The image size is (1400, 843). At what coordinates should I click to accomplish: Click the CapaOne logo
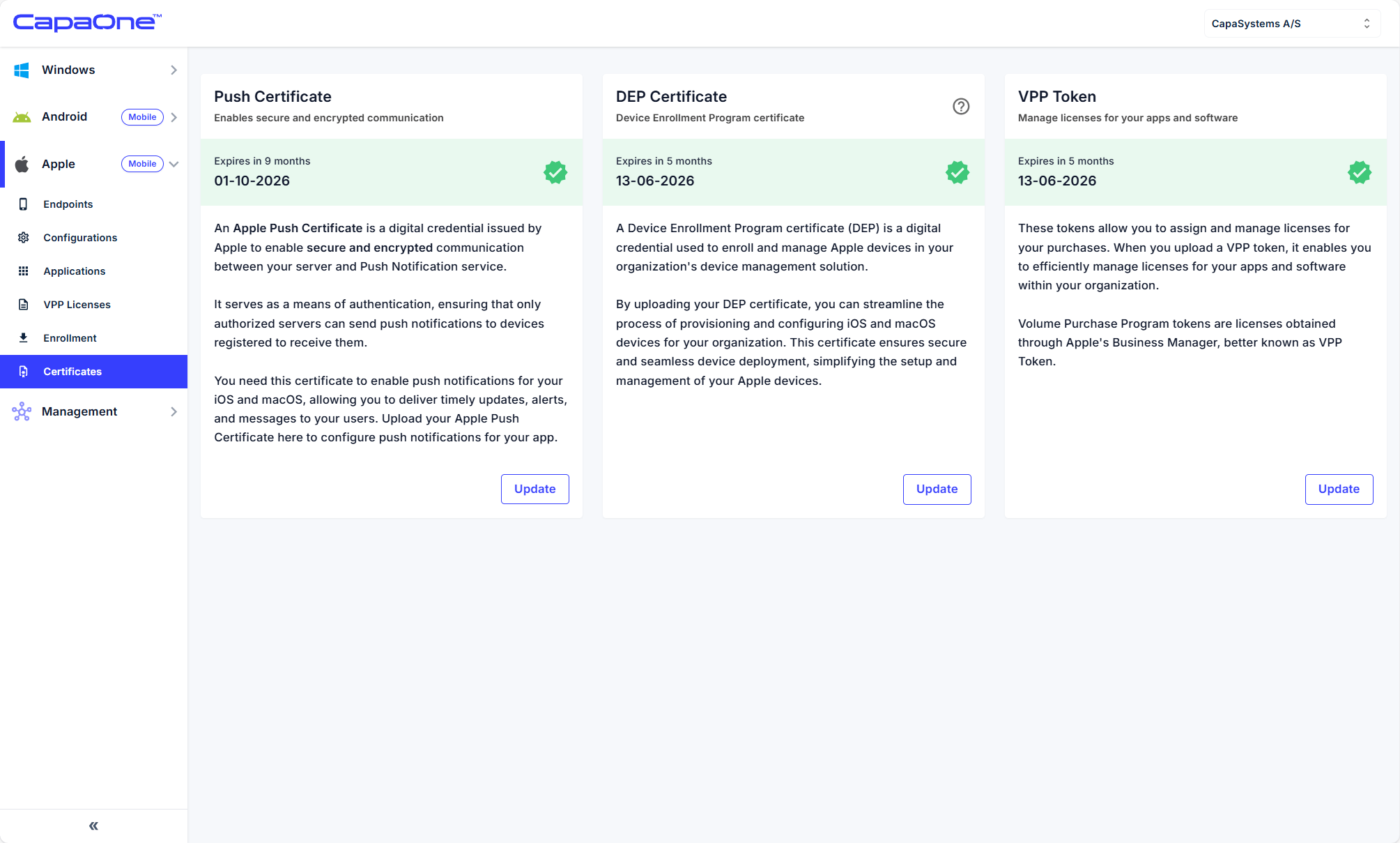[88, 22]
